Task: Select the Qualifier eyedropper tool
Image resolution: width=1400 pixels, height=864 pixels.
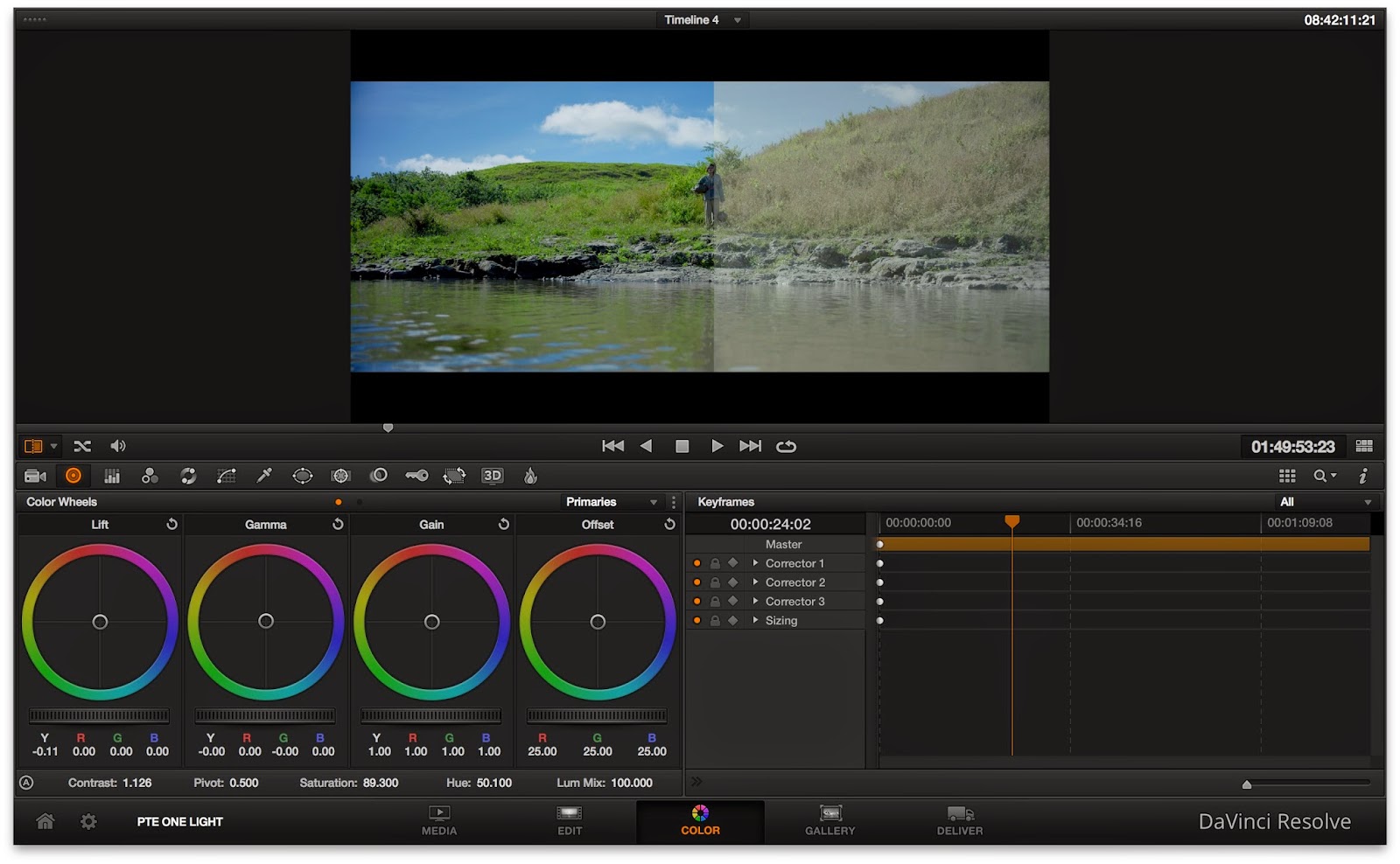Action: click(263, 476)
